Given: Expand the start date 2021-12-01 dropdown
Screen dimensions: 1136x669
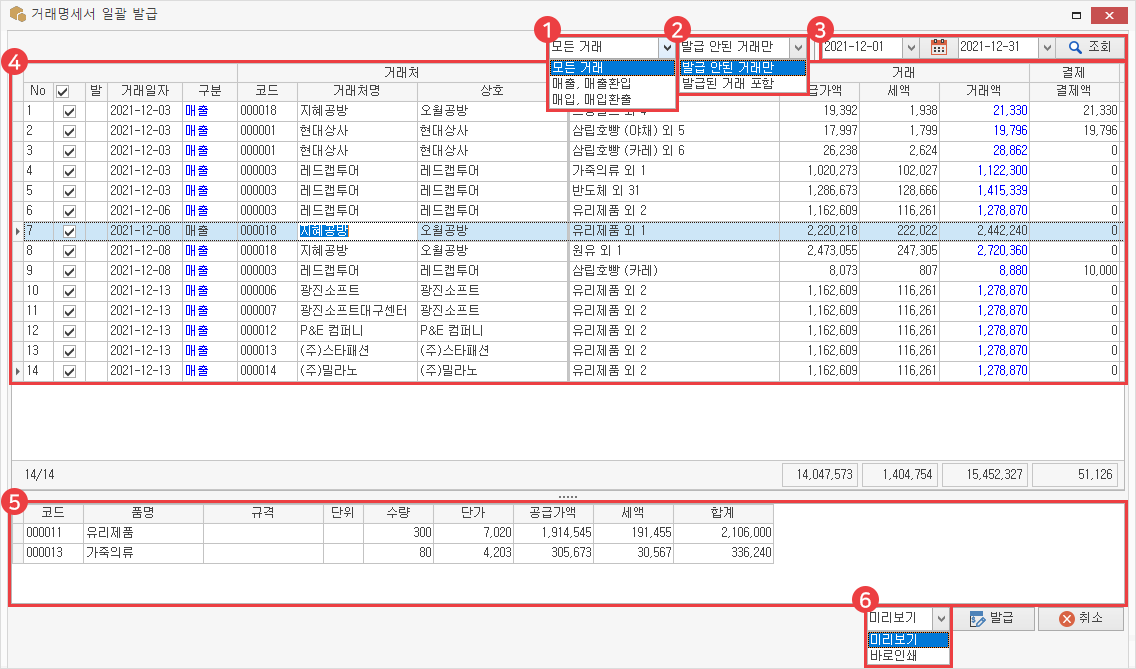Looking at the screenshot, I should tap(911, 47).
